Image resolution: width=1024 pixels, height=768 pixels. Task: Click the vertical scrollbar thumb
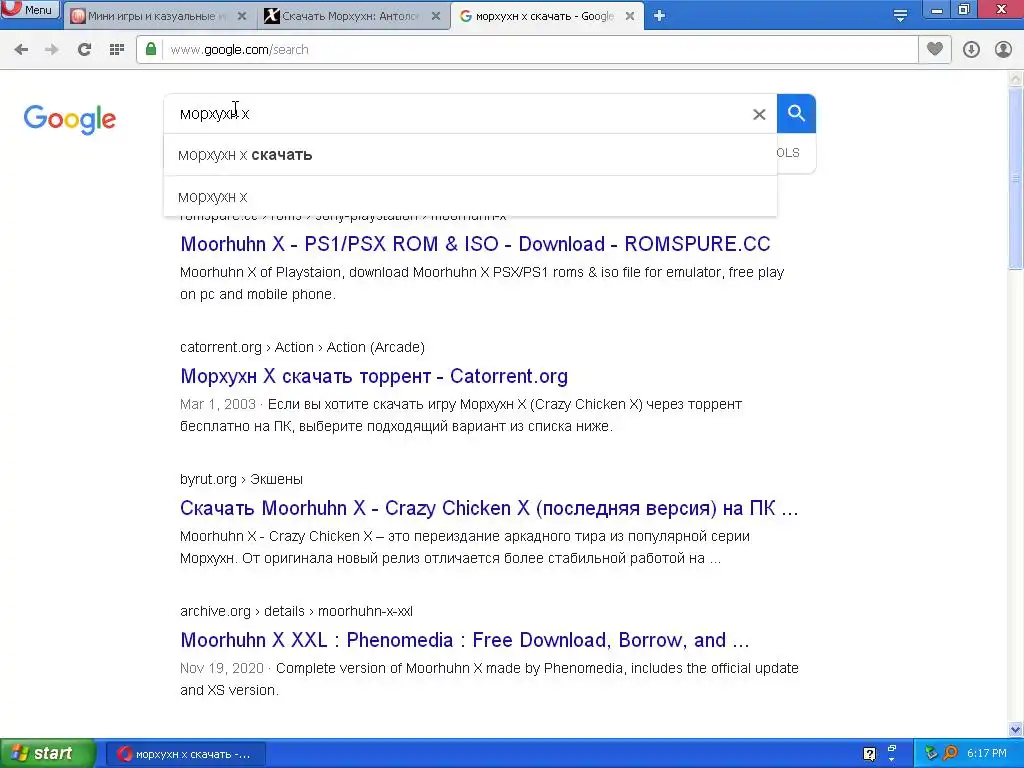[x=1016, y=178]
